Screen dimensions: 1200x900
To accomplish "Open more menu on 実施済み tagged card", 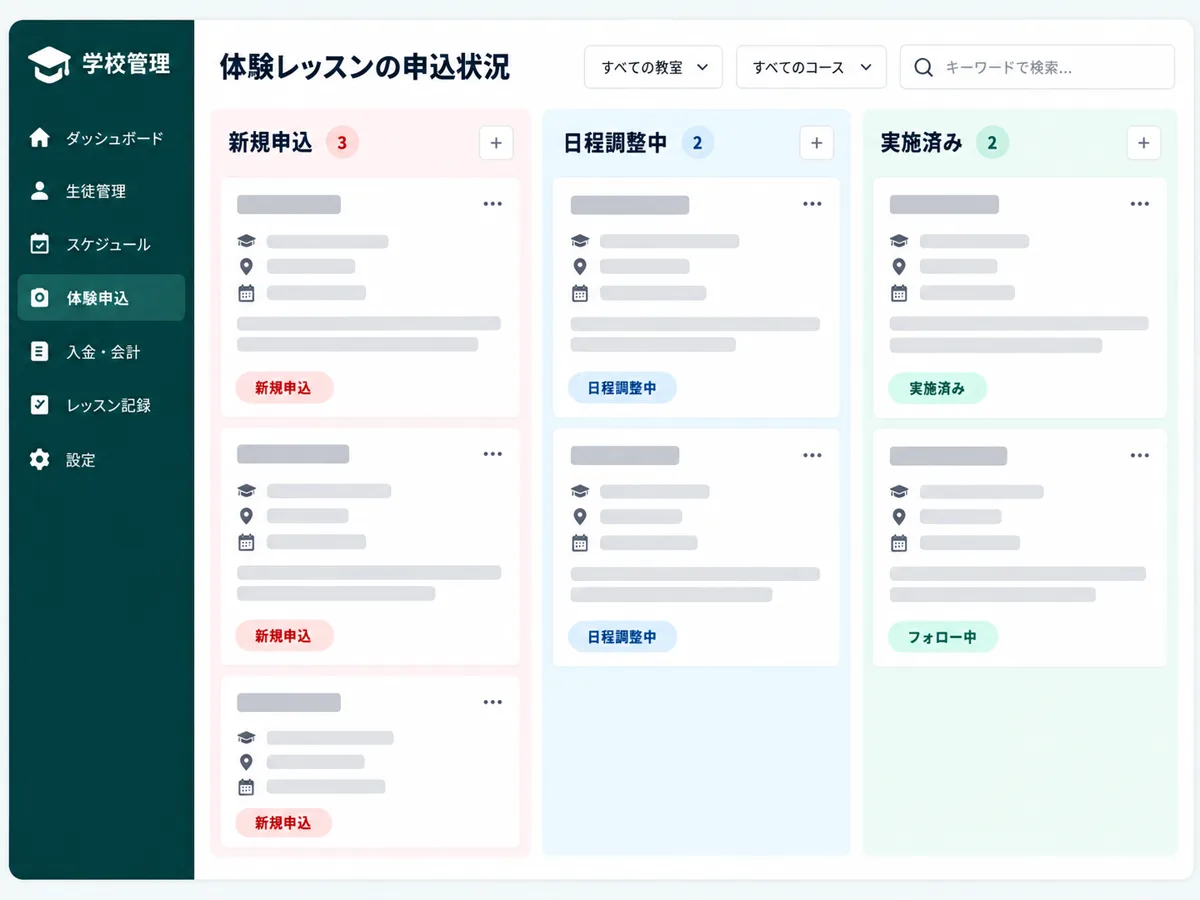I will coord(1139,204).
